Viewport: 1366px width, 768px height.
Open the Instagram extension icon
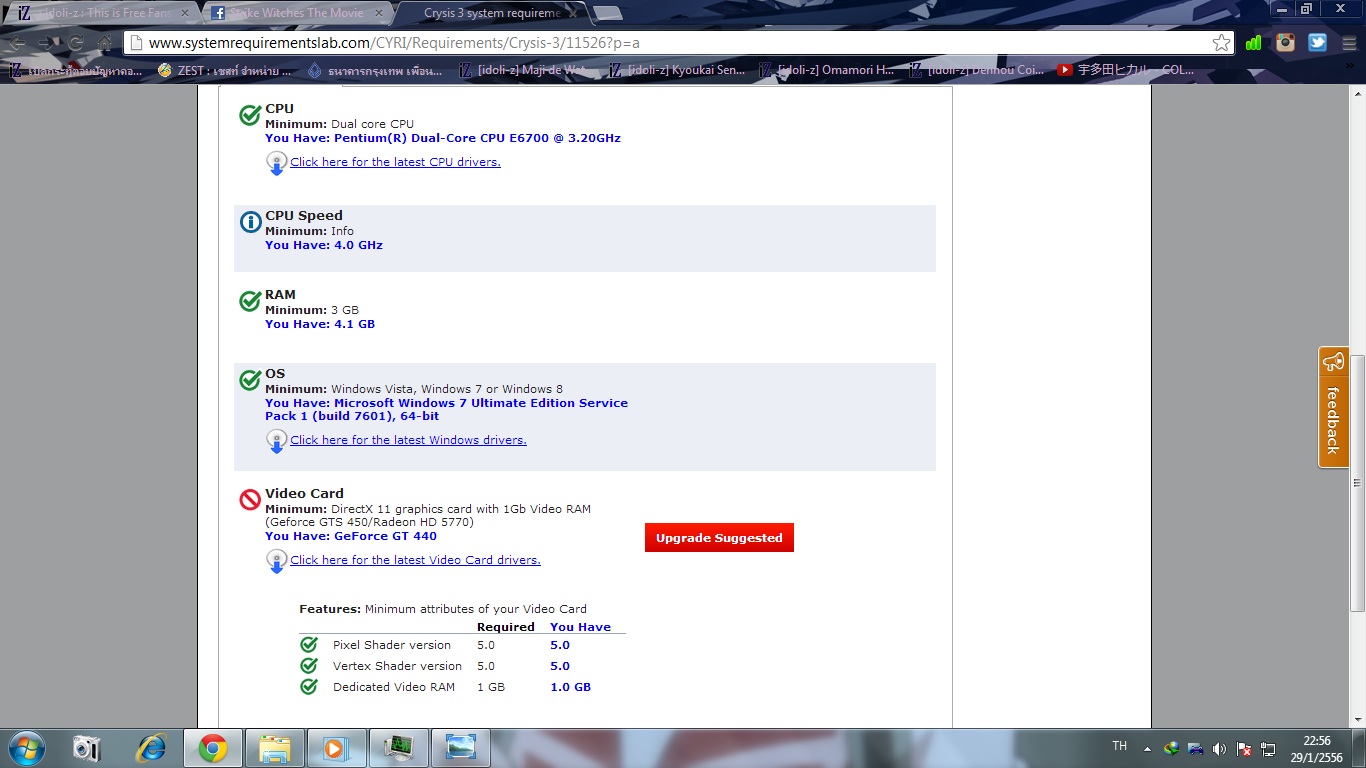click(x=1285, y=43)
